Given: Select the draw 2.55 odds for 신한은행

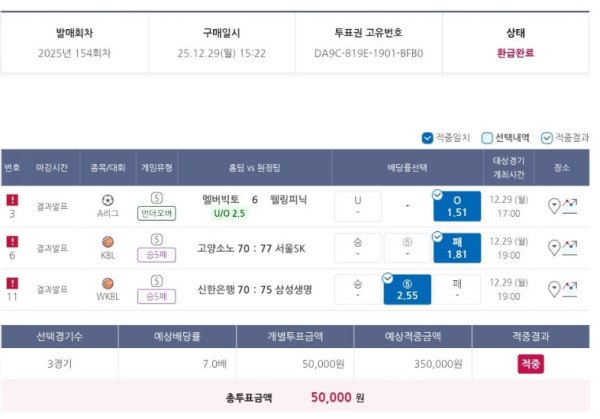Looking at the screenshot, I should click(407, 290).
